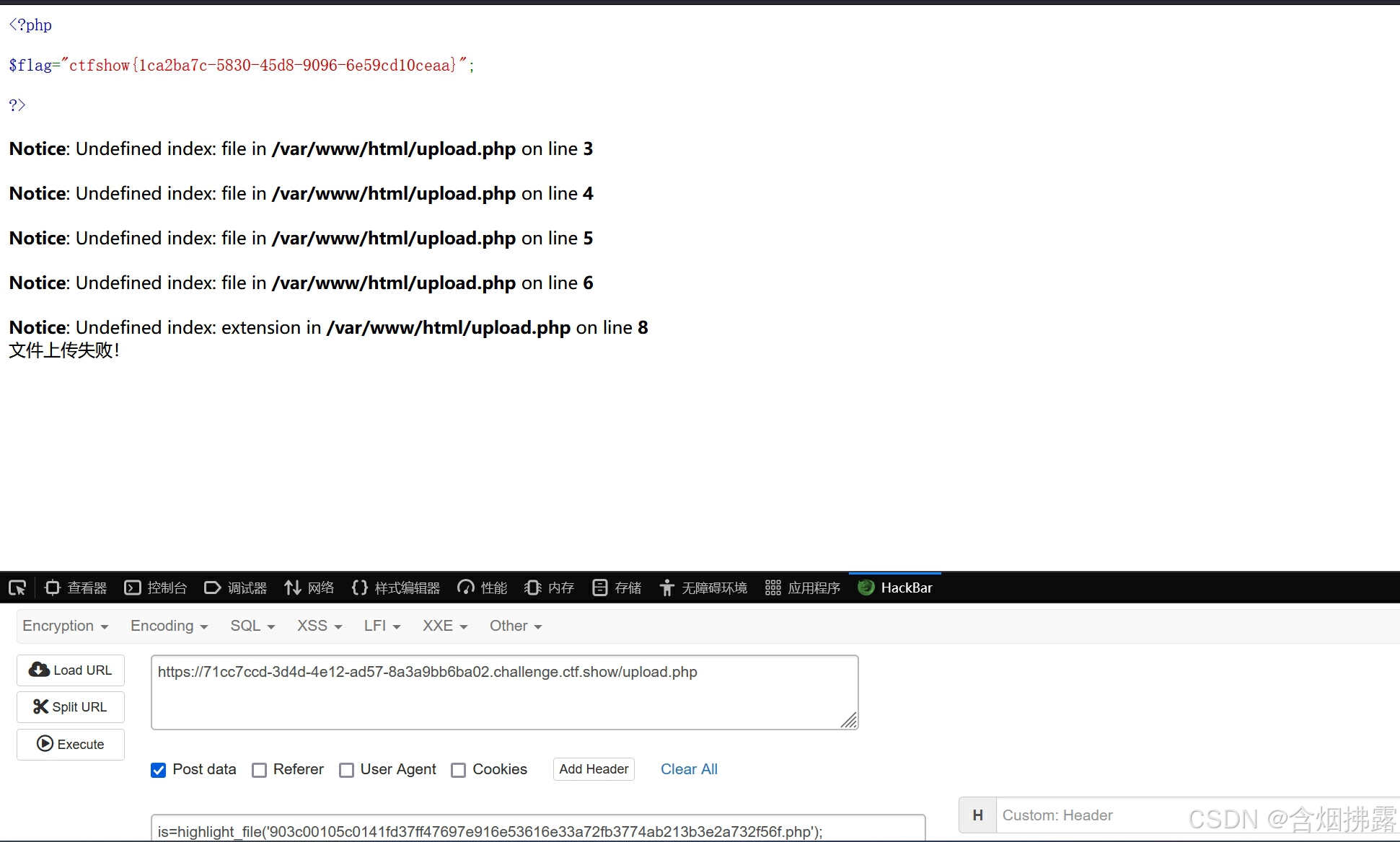Click into the Custom Header input field
The image size is (1400, 842).
coord(1082,815)
